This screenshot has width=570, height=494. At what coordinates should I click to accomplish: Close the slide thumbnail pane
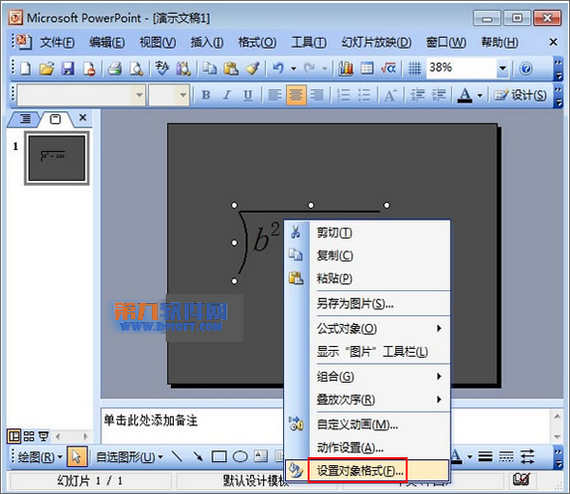83,117
